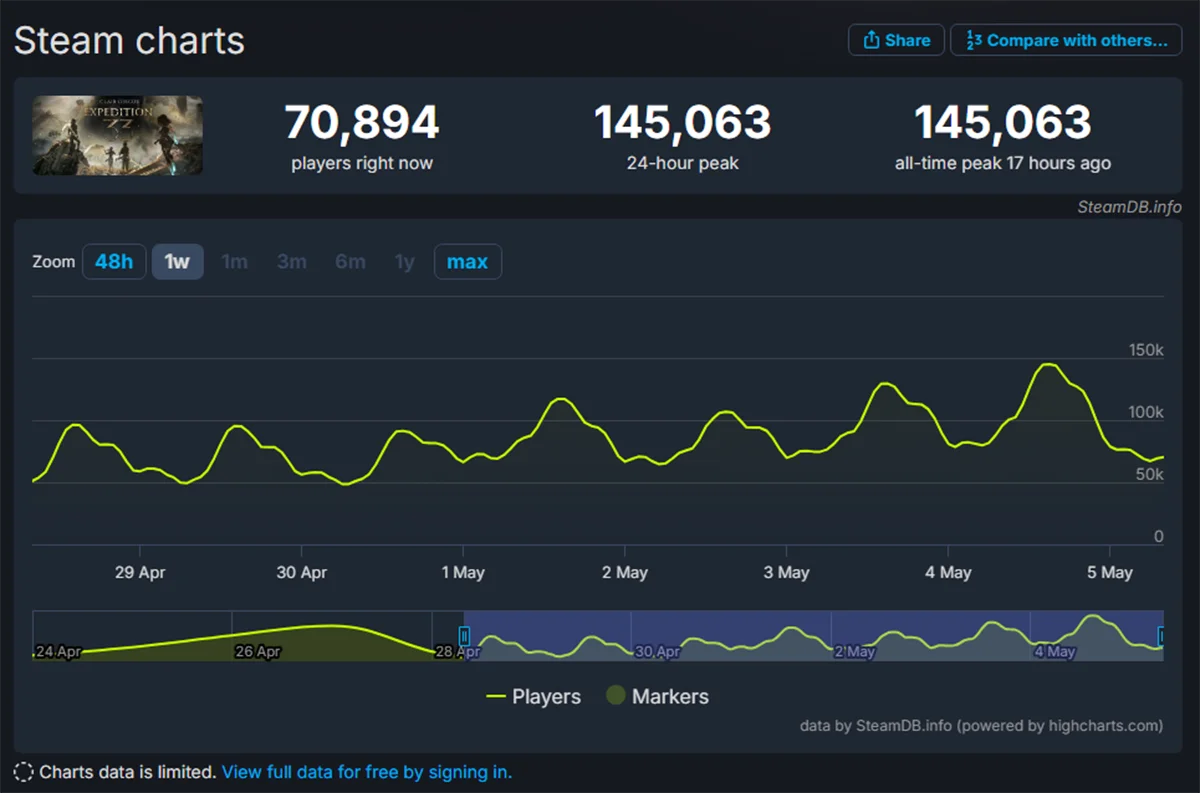1200x793 pixels.
Task: Click the 3 May x-axis label
Action: 787,573
